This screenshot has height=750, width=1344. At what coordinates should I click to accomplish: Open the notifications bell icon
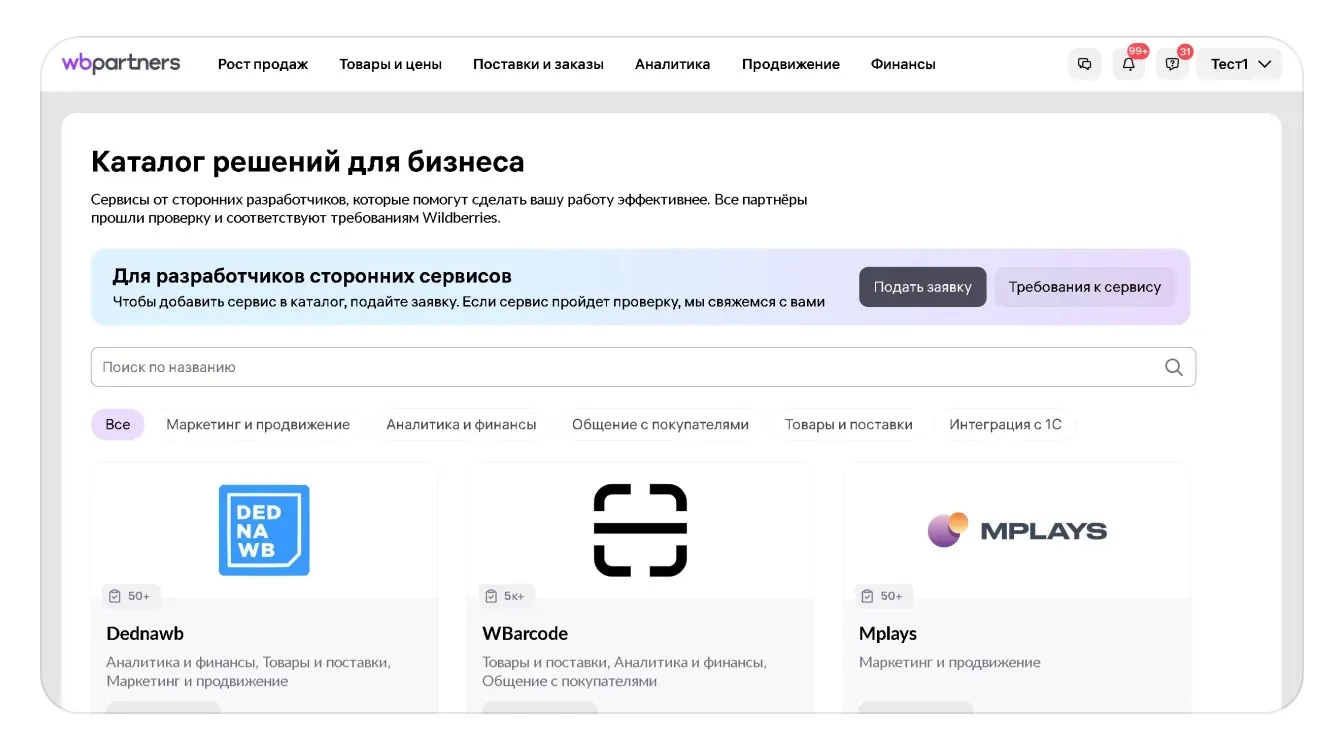[x=1128, y=64]
